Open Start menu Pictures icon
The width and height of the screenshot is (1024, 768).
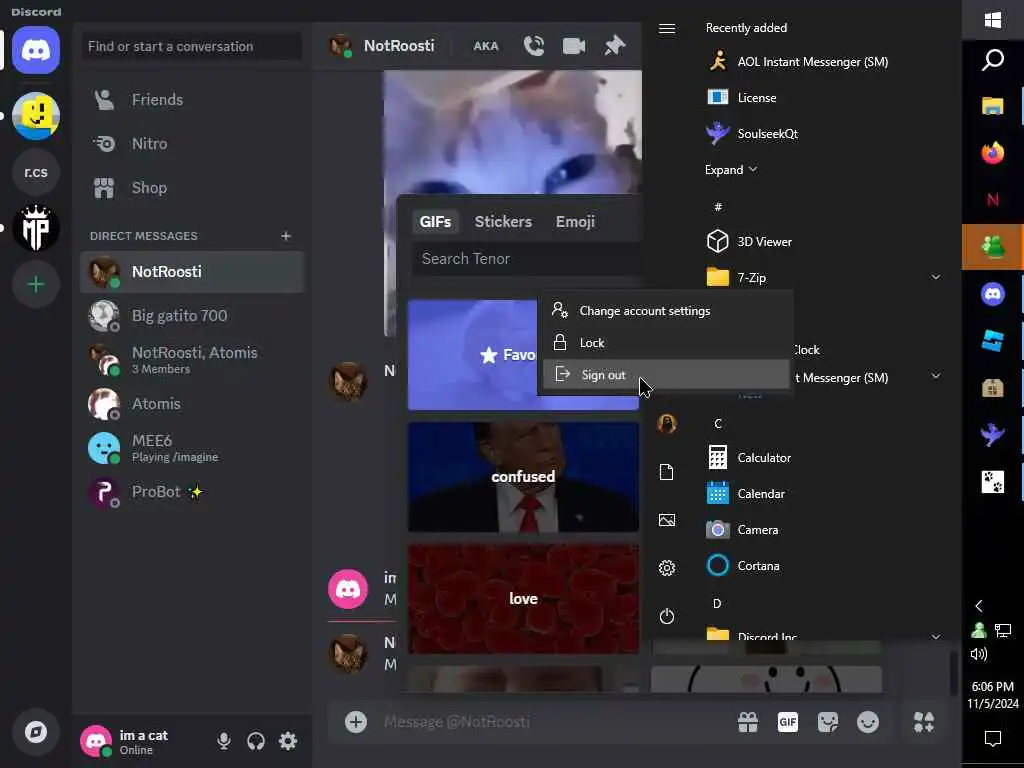667,520
